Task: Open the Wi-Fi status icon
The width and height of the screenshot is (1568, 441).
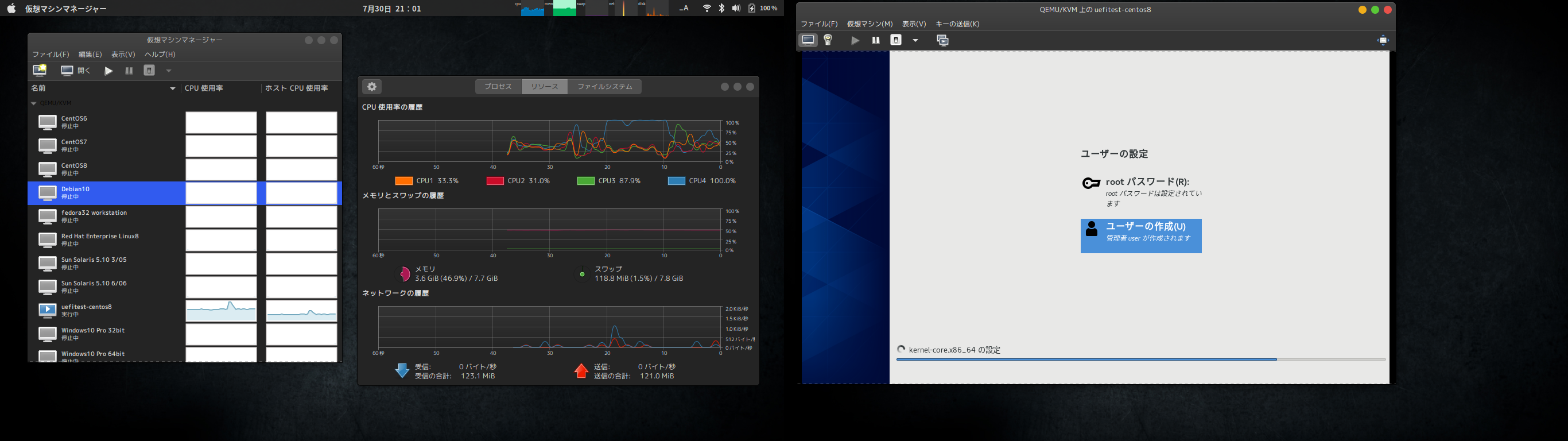Action: 707,9
